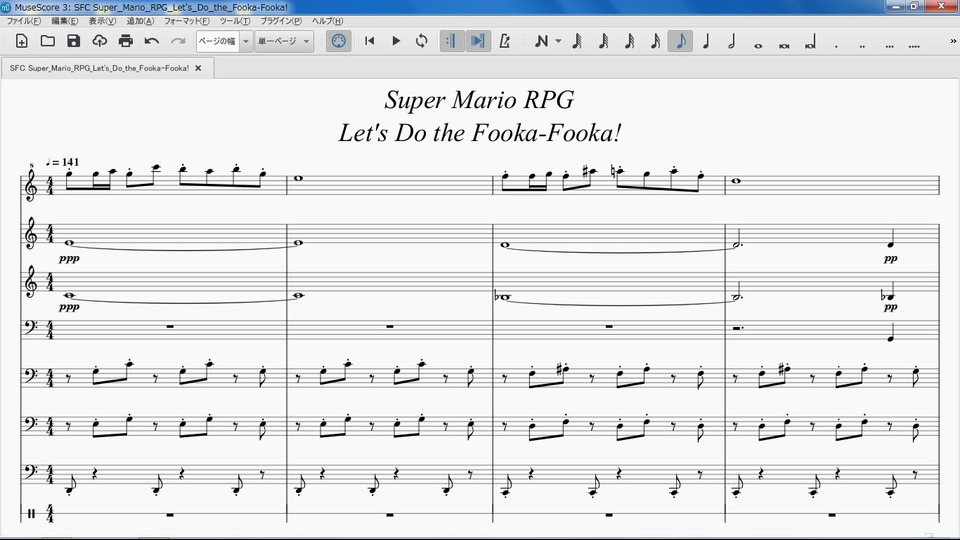Toggle loop playback

(421, 41)
